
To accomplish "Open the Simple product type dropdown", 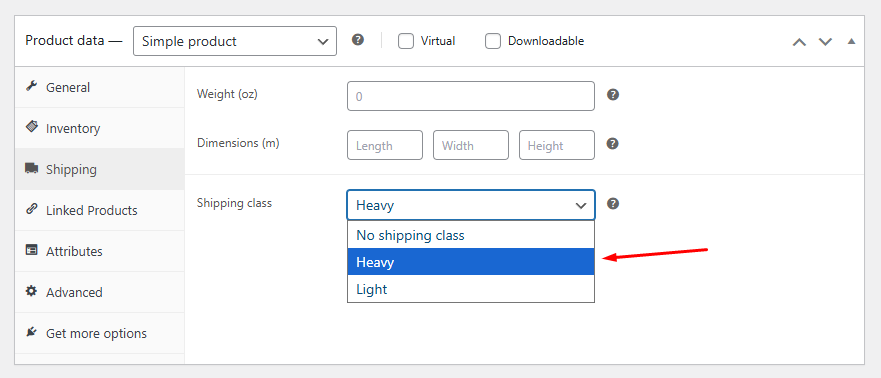I will [x=235, y=41].
